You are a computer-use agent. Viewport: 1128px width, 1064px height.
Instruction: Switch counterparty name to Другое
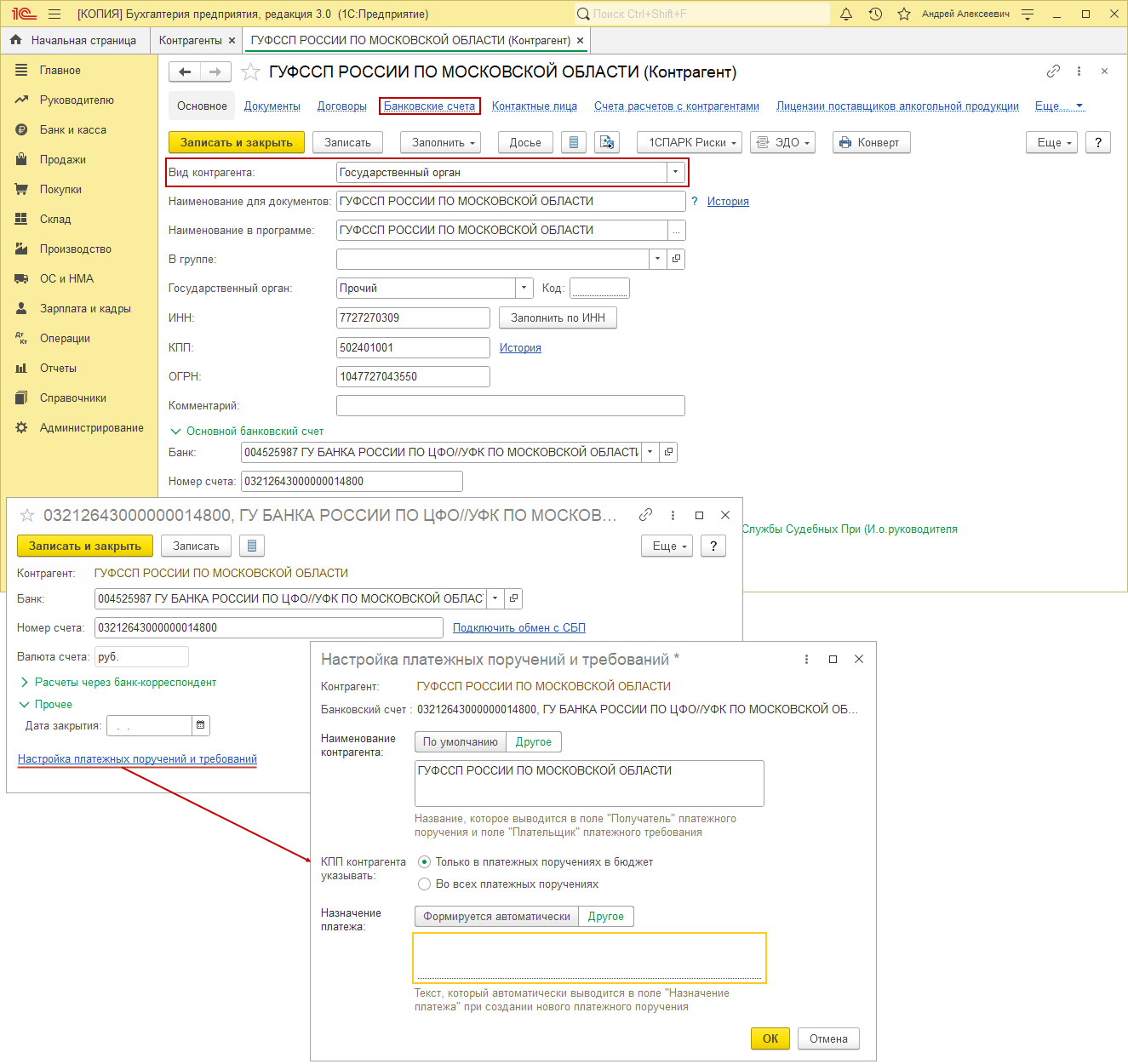[x=534, y=742]
